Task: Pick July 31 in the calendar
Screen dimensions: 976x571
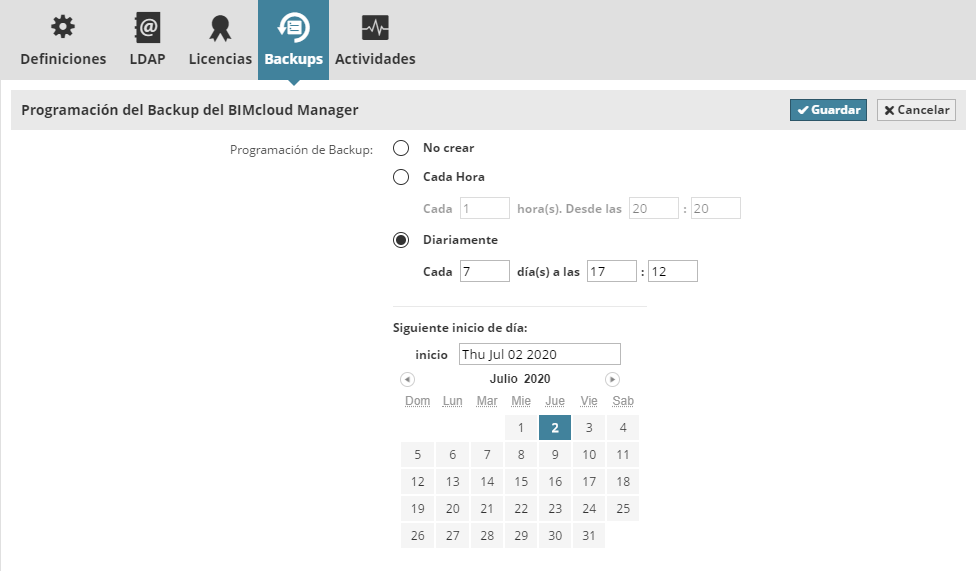Action: pos(589,536)
